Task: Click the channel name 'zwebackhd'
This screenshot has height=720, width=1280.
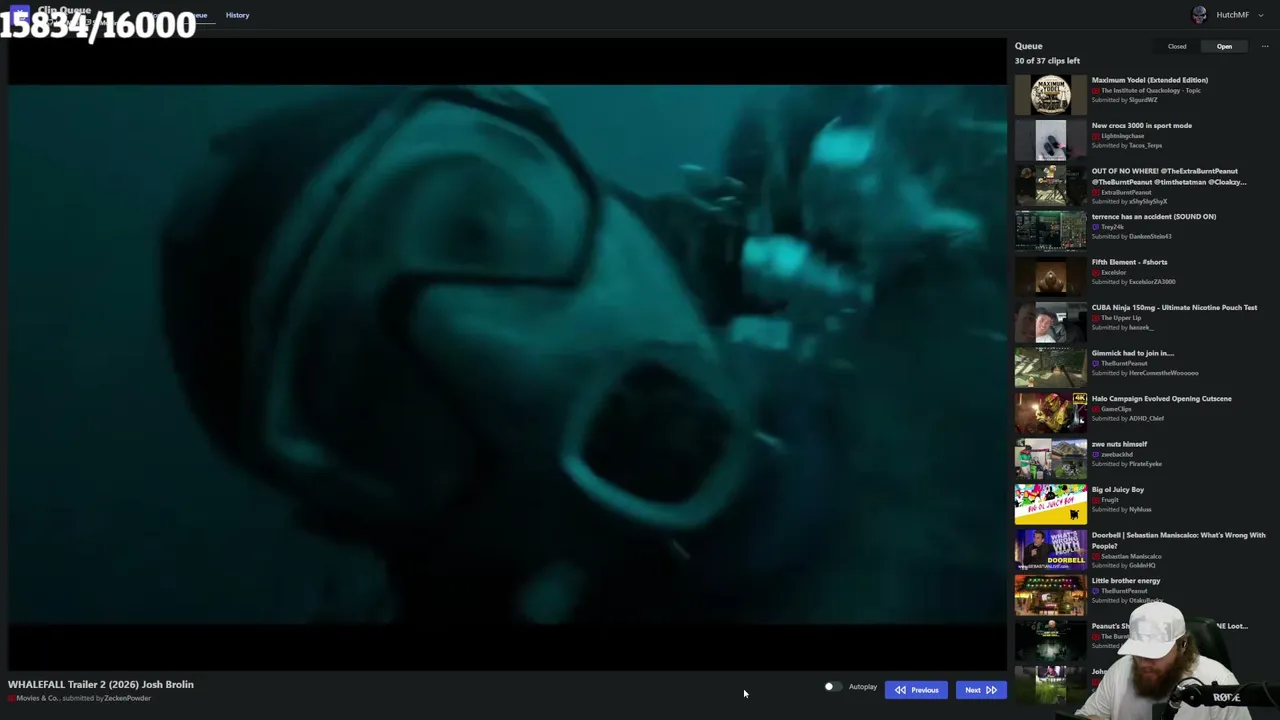Action: (x=1117, y=454)
